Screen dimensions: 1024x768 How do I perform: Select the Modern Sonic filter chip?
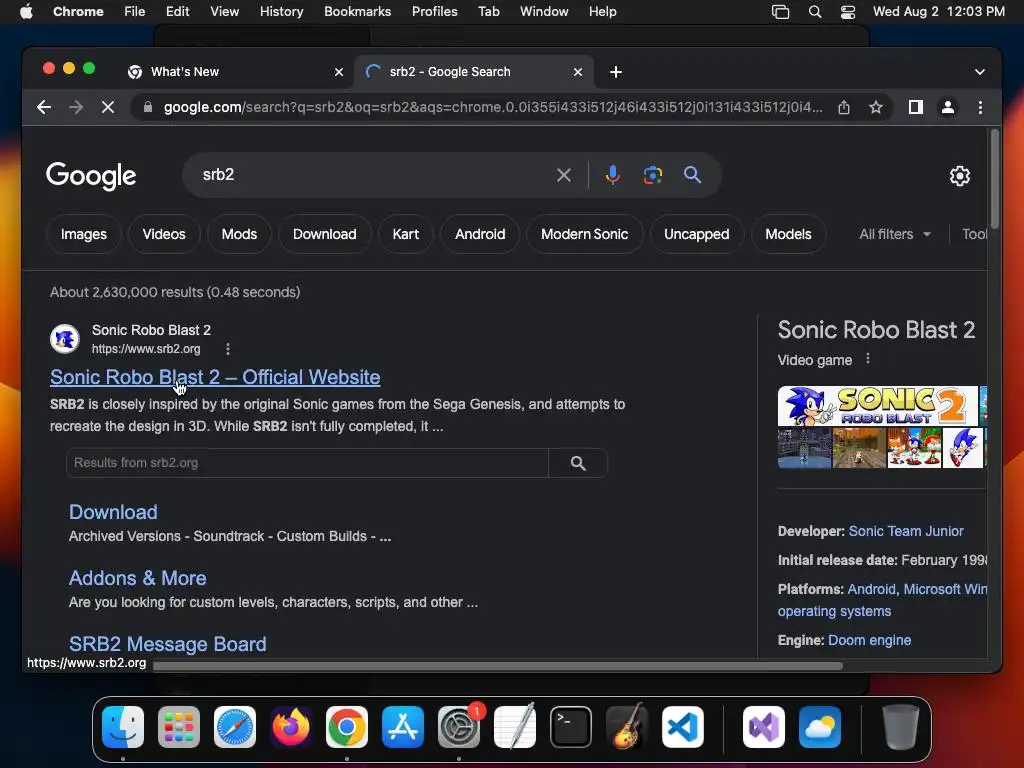pyautogui.click(x=584, y=234)
